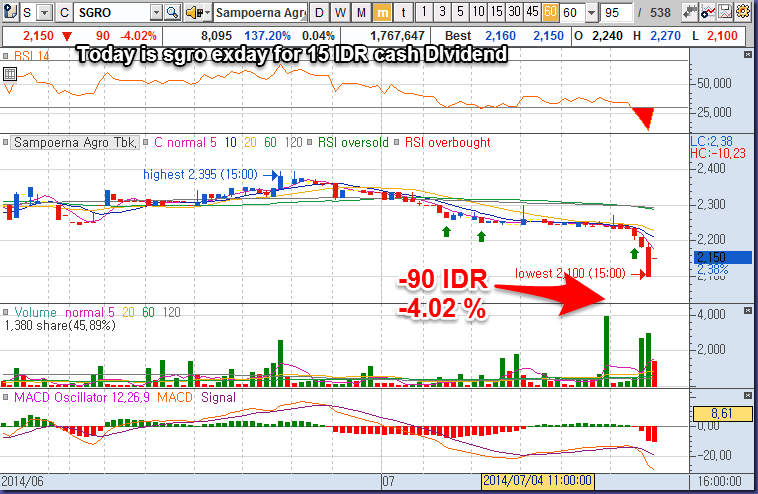758x494 pixels.
Task: Click the highest 2,395 (15:00) annotation
Action: [x=200, y=174]
